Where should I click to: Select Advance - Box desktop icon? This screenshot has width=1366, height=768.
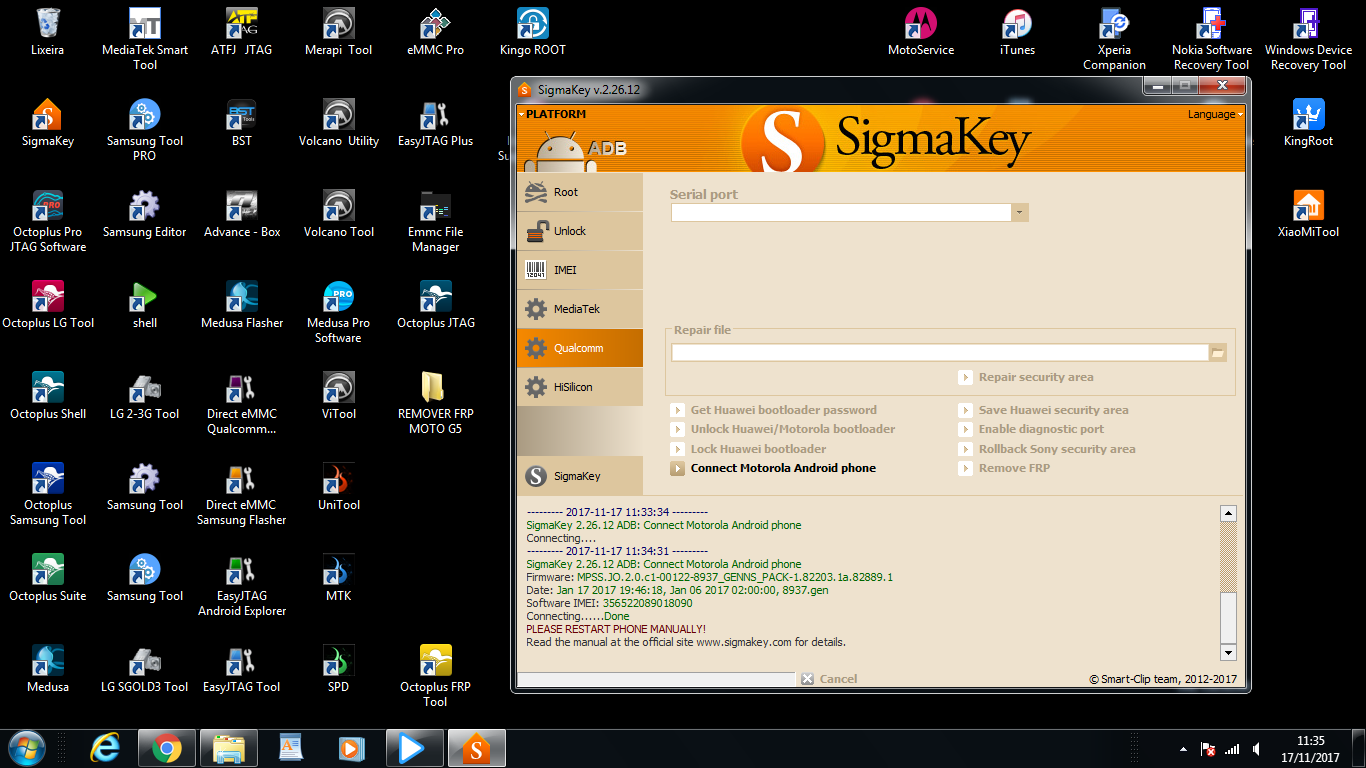point(242,214)
